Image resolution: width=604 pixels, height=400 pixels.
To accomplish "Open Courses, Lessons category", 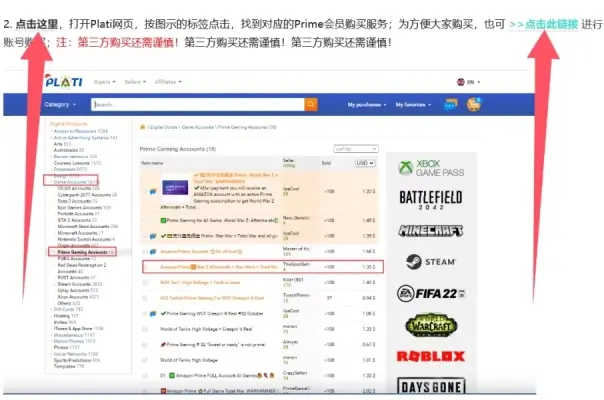I will tap(77, 163).
